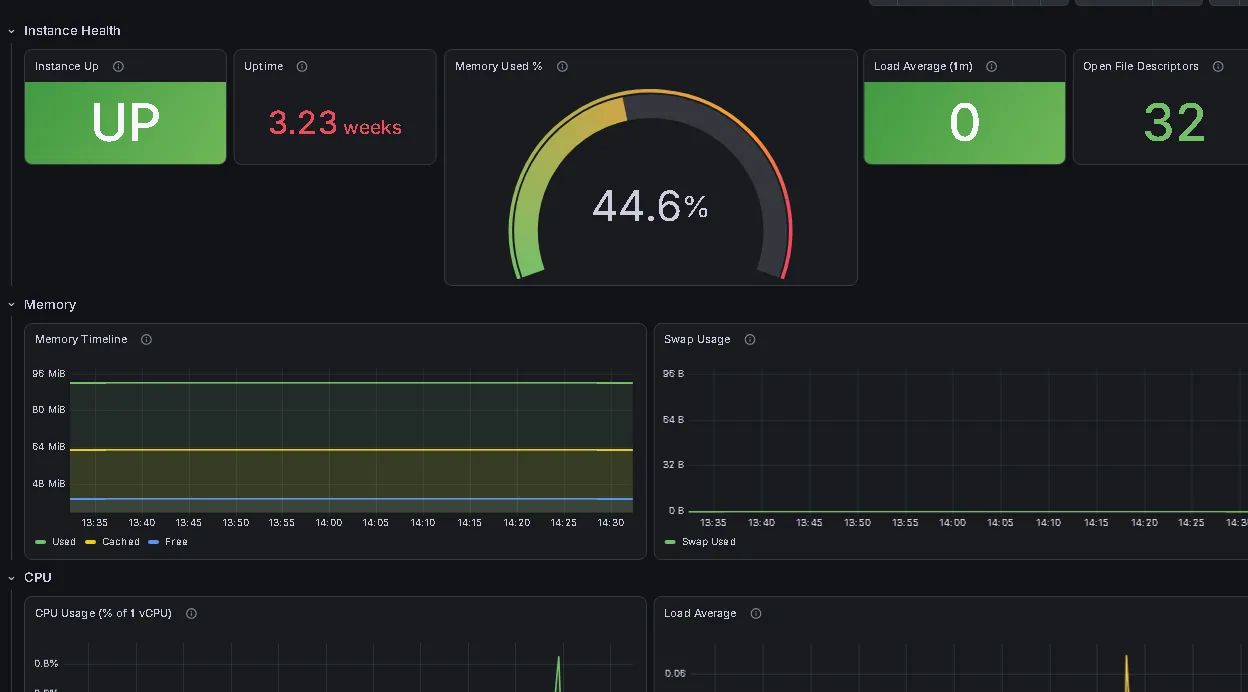Click the 3.23 weeks uptime value
Screen dimensions: 1248x692
click(x=335, y=123)
